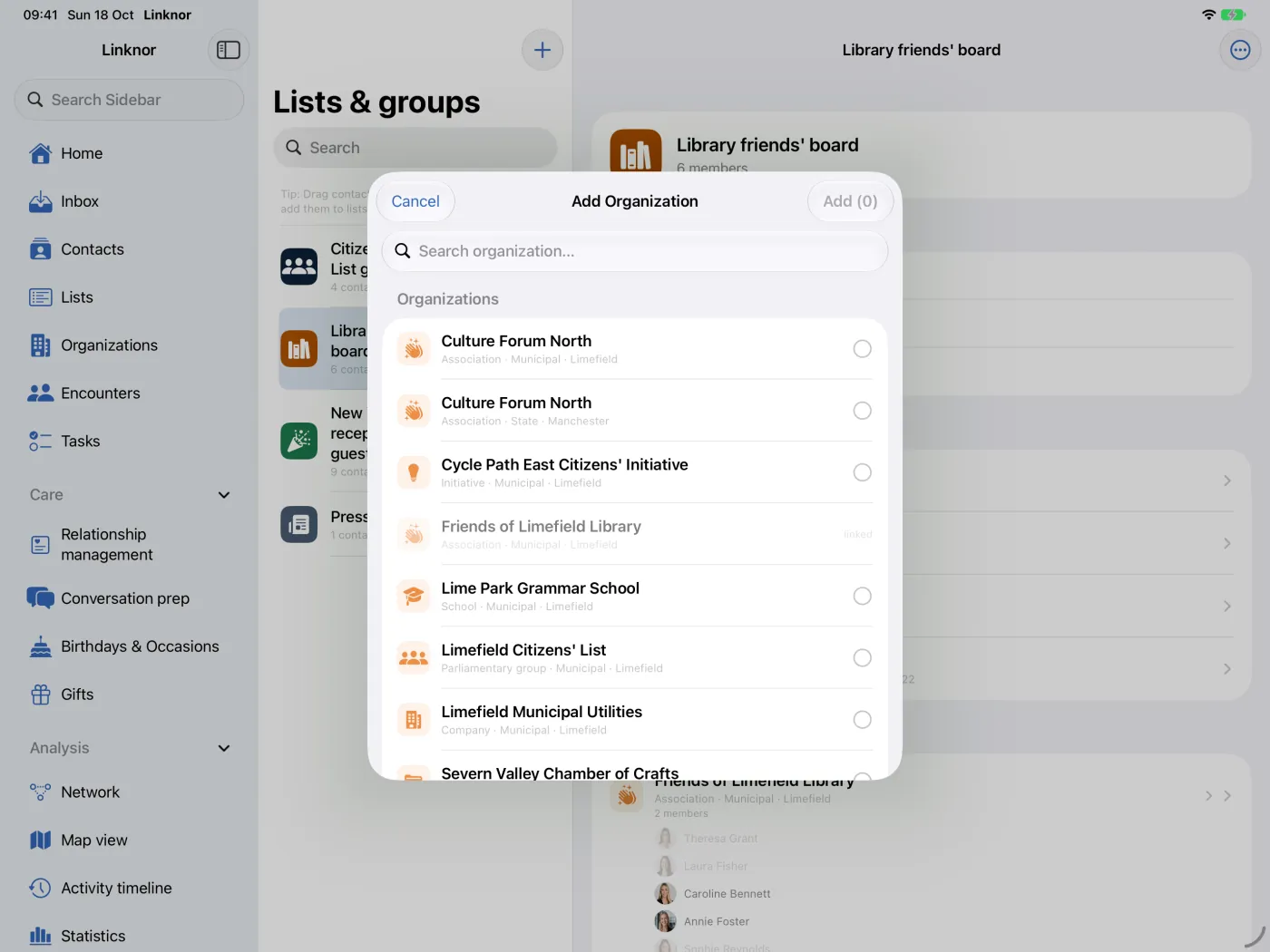Click the Conversation prep chat icon
The width and height of the screenshot is (1270, 952).
[41, 598]
